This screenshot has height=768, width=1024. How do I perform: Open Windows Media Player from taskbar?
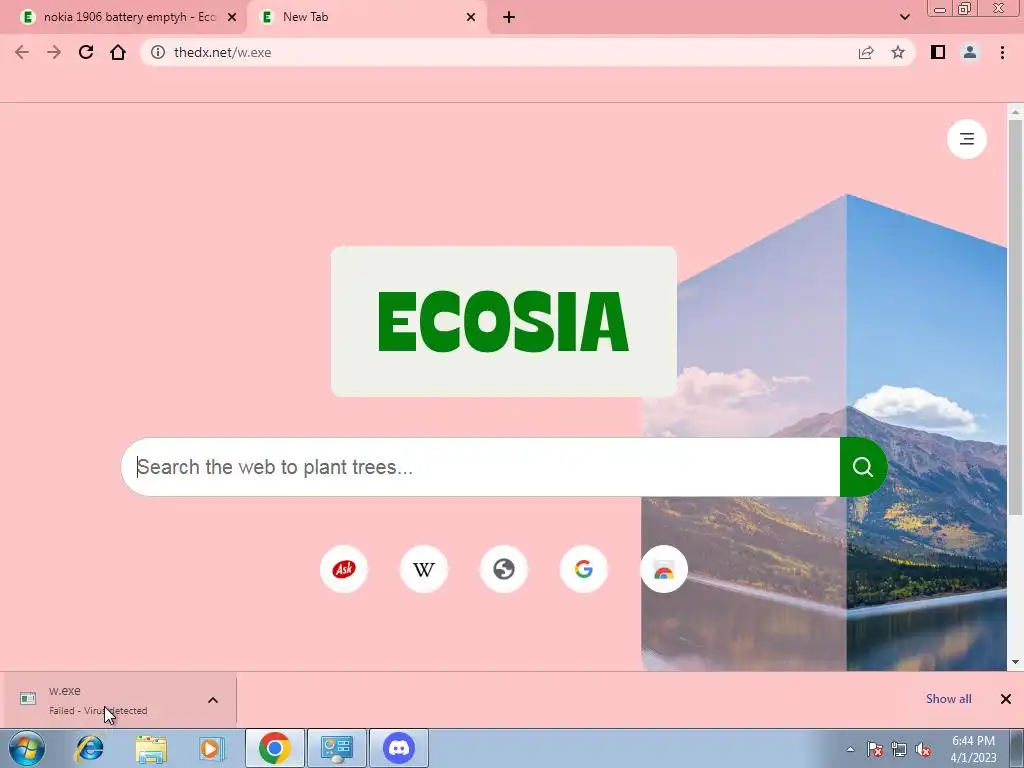tap(211, 748)
